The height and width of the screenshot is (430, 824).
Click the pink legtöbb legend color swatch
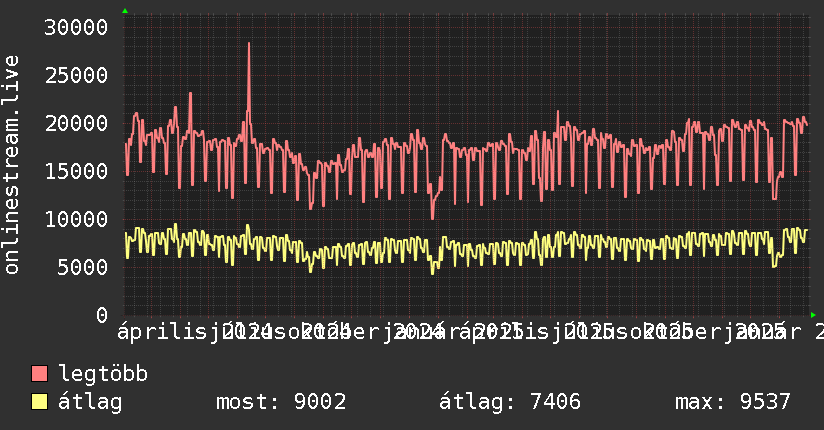coord(39,374)
